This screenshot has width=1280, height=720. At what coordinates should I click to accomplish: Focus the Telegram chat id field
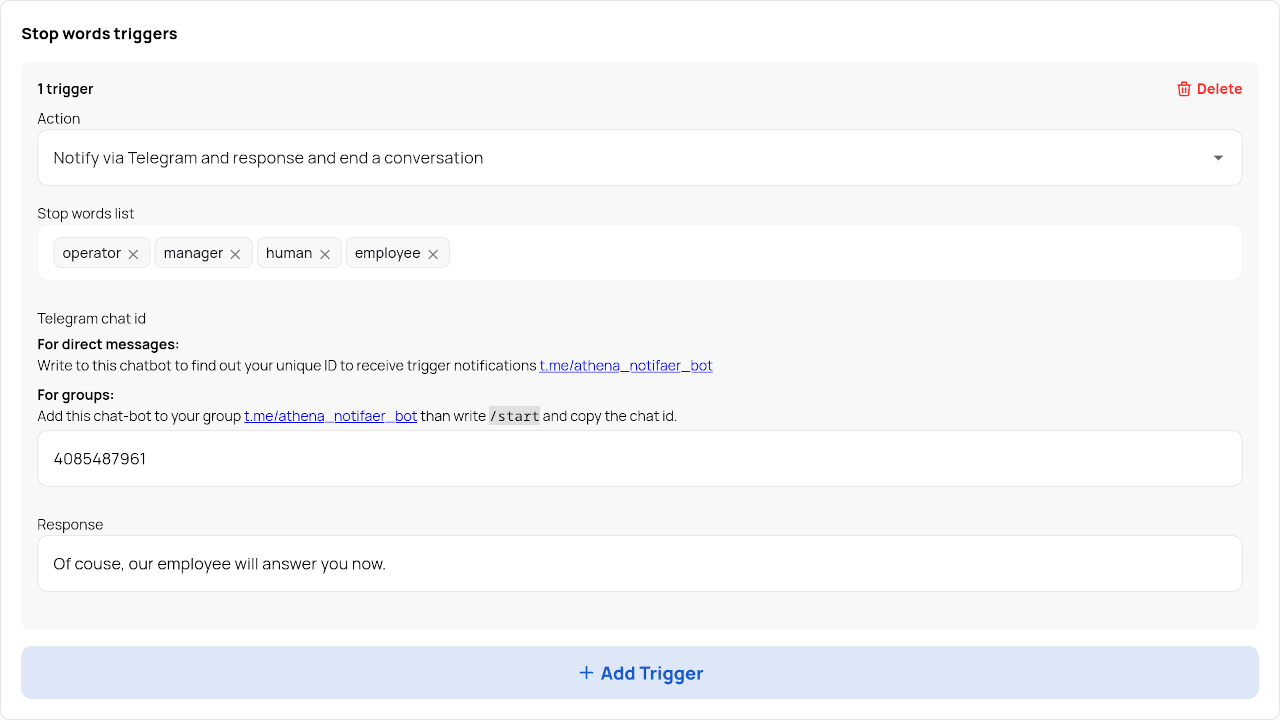(x=640, y=459)
